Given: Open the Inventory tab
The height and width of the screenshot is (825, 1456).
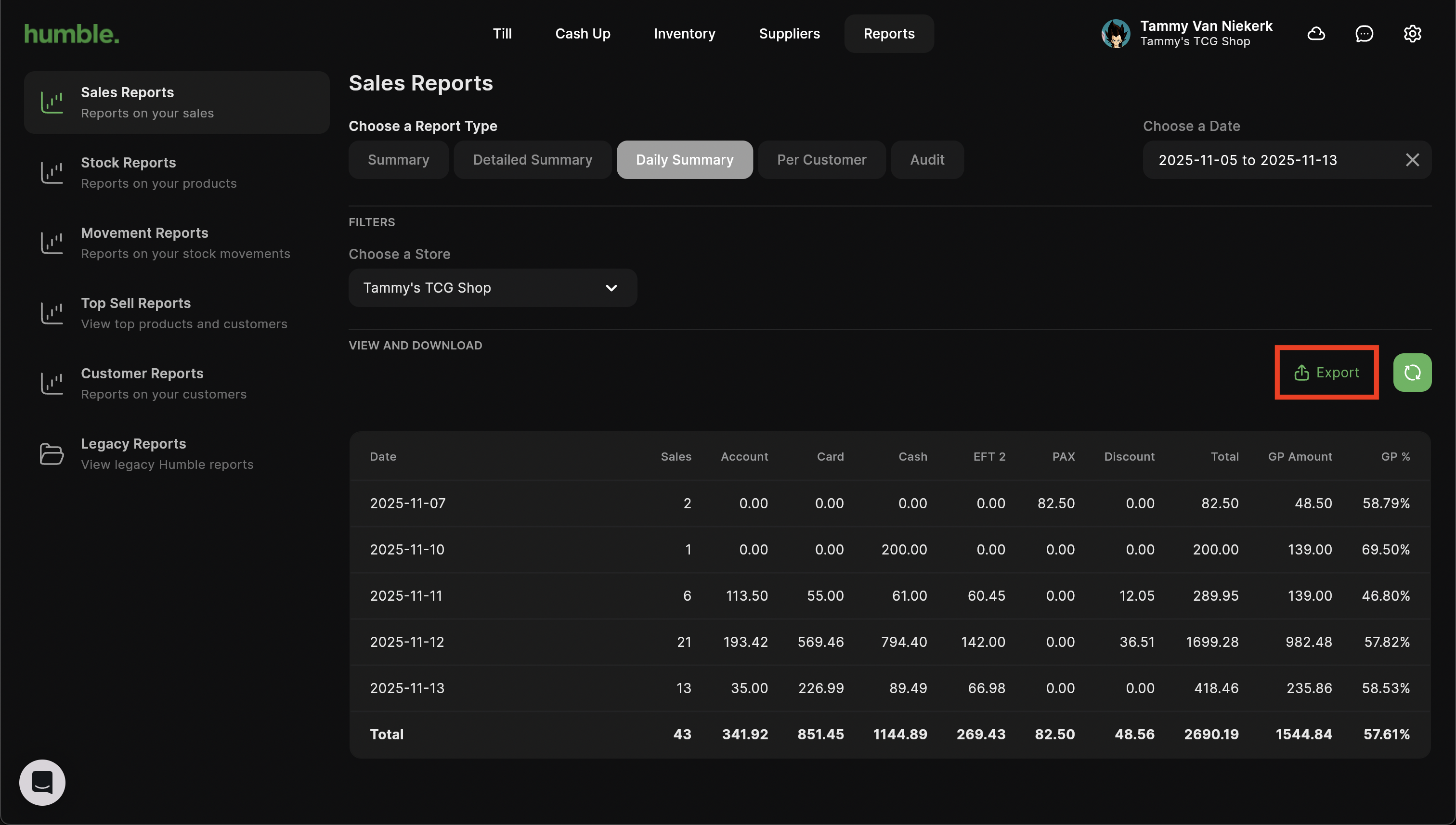Looking at the screenshot, I should tap(684, 34).
